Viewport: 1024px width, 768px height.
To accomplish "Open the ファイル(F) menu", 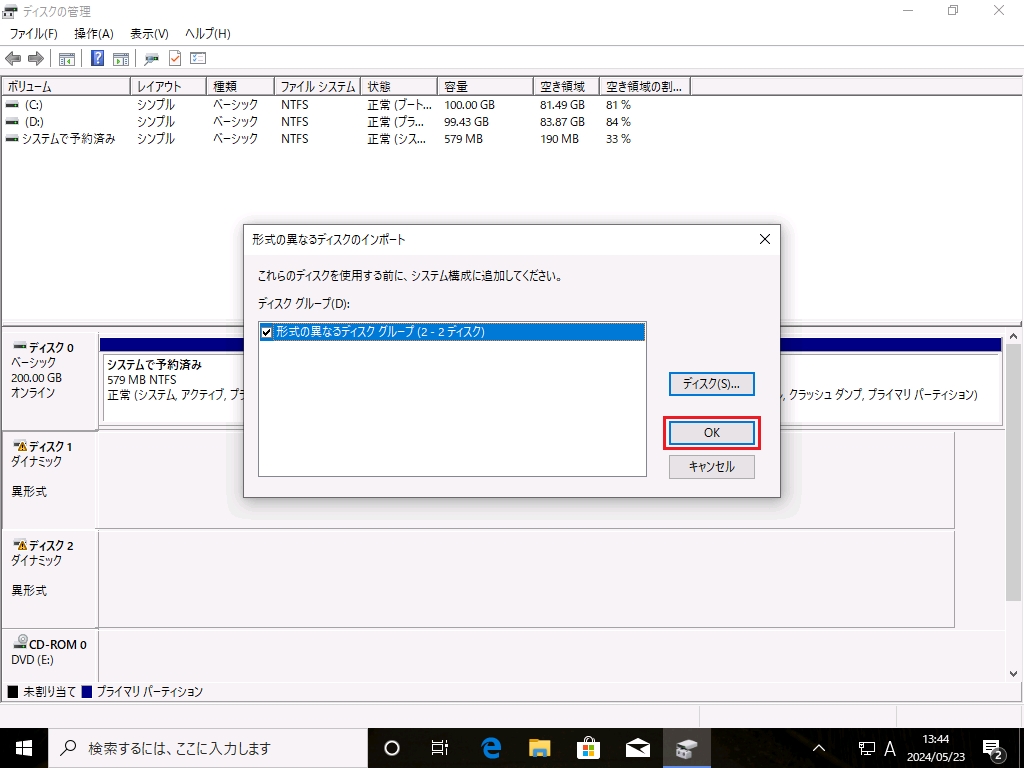I will [33, 33].
